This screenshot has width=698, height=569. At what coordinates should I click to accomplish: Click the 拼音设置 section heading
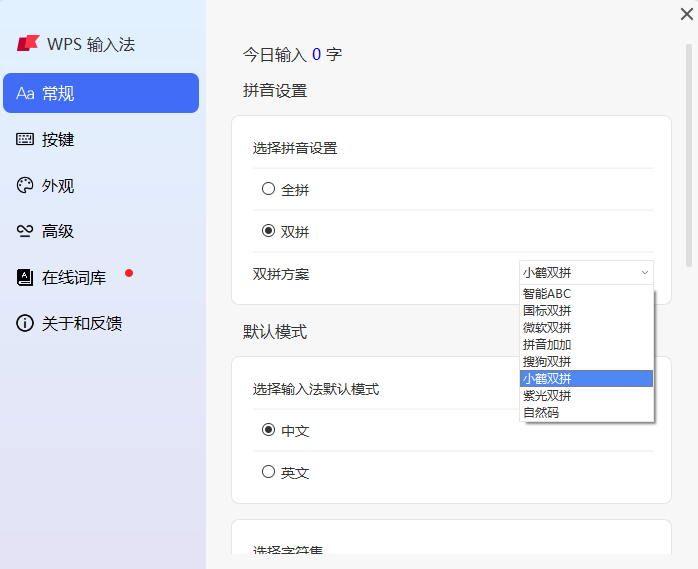275,91
